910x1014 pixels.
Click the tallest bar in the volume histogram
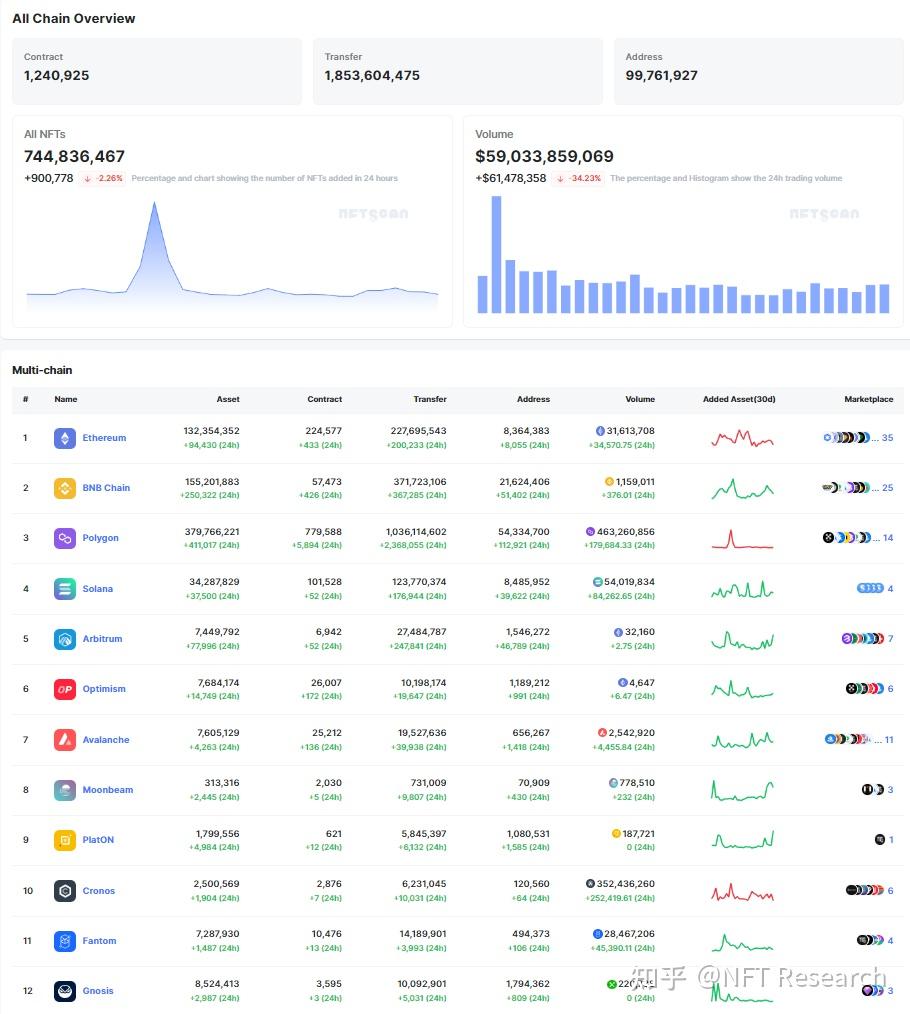pos(497,250)
